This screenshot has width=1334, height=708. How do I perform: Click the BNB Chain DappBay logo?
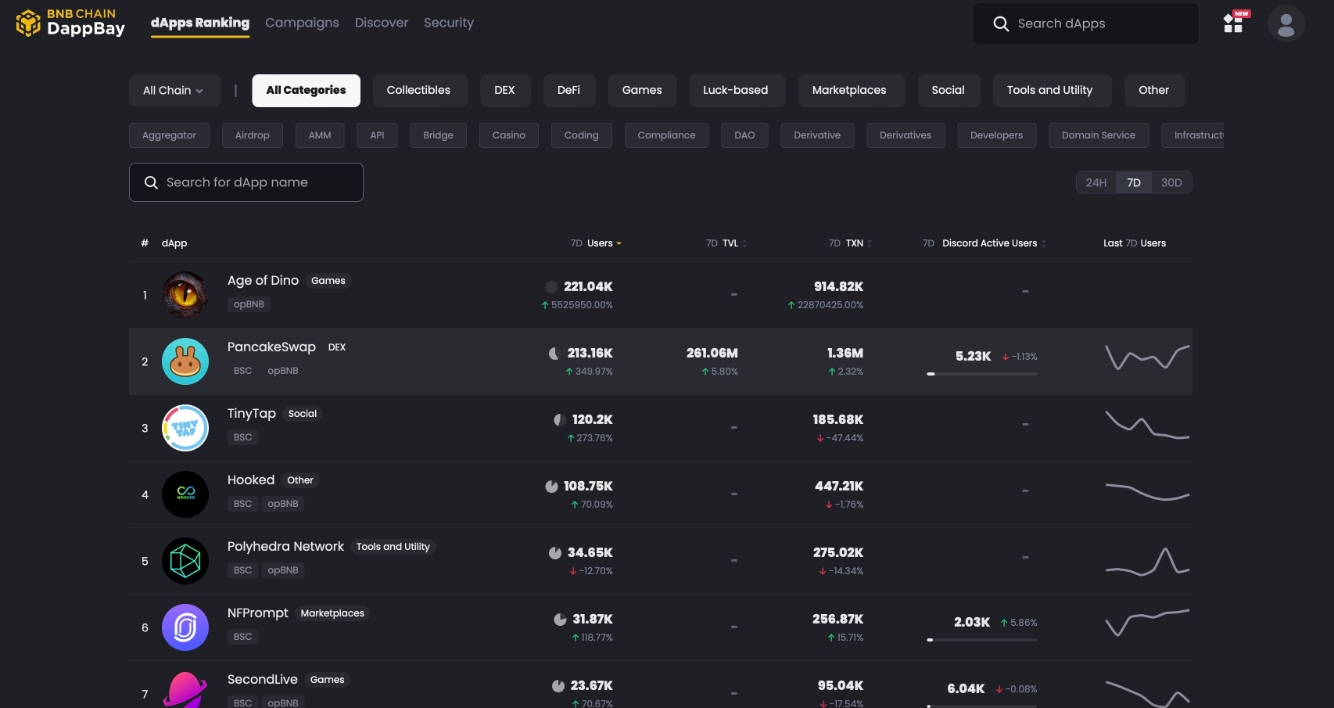coord(70,22)
